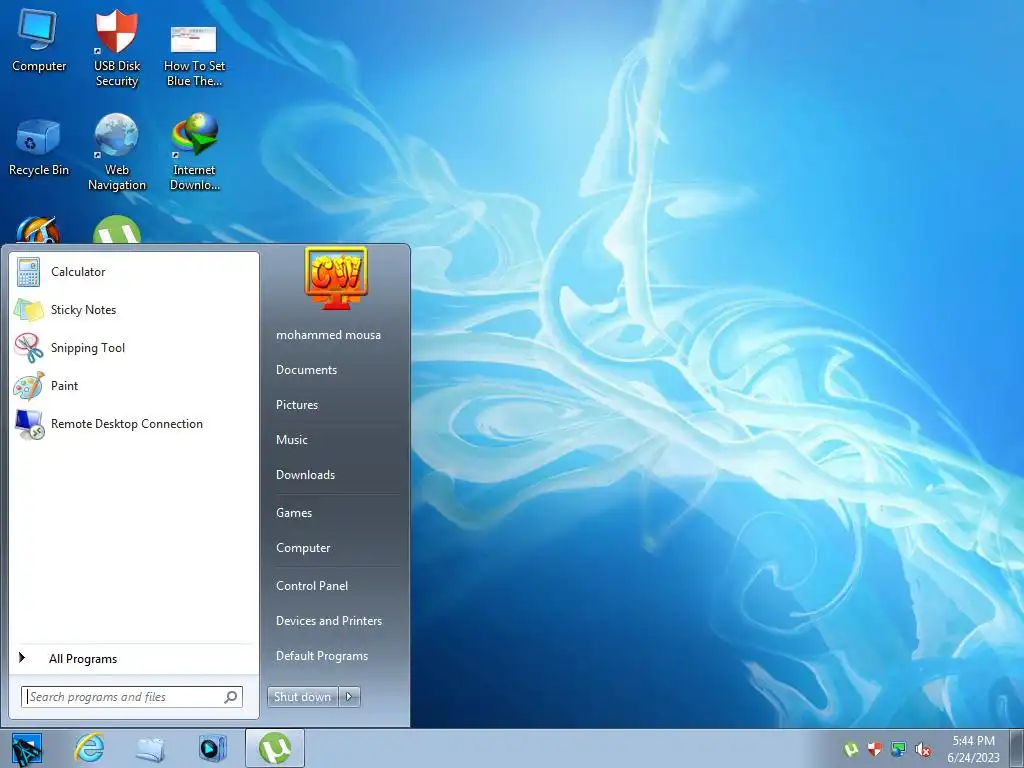Viewport: 1024px width, 768px height.
Task: Open the Computer desktop icon
Action: [39, 40]
